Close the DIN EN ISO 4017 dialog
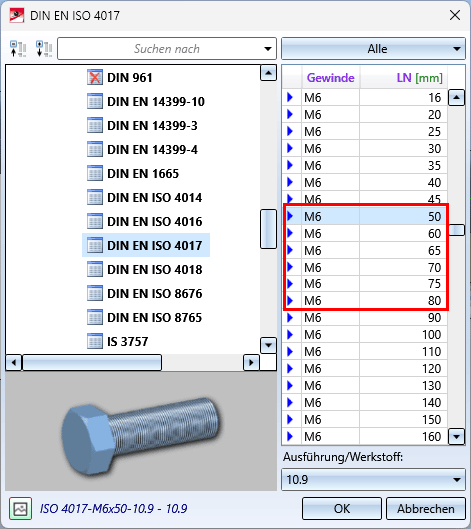This screenshot has height=529, width=471. [x=455, y=15]
